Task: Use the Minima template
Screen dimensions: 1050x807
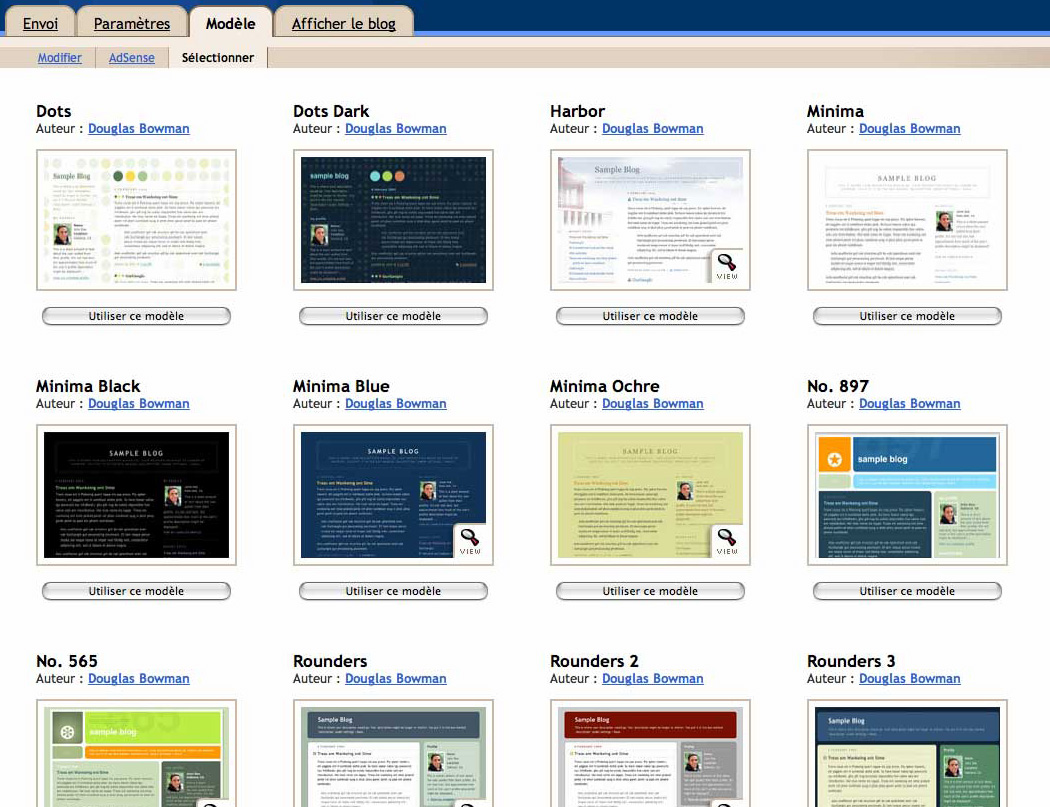Action: pyautogui.click(x=907, y=316)
